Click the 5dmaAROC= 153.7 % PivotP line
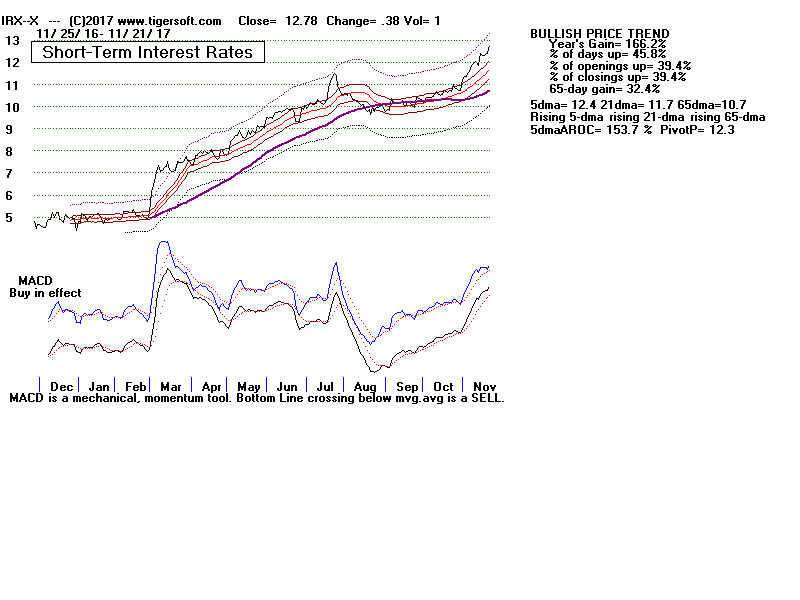 click(632, 130)
